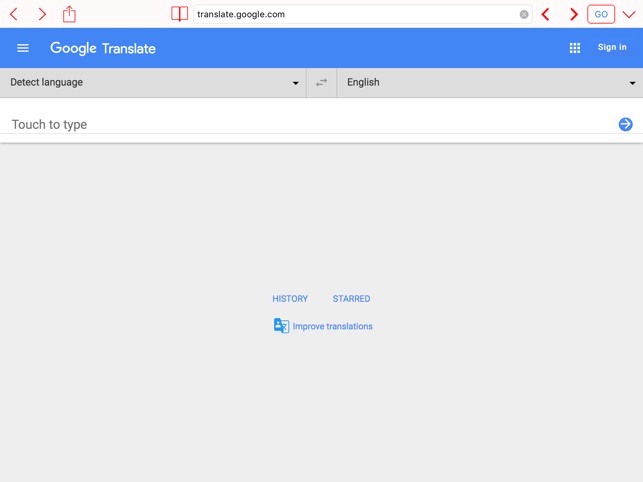This screenshot has width=643, height=482.
Task: Open the HISTORY tab
Action: 290,299
